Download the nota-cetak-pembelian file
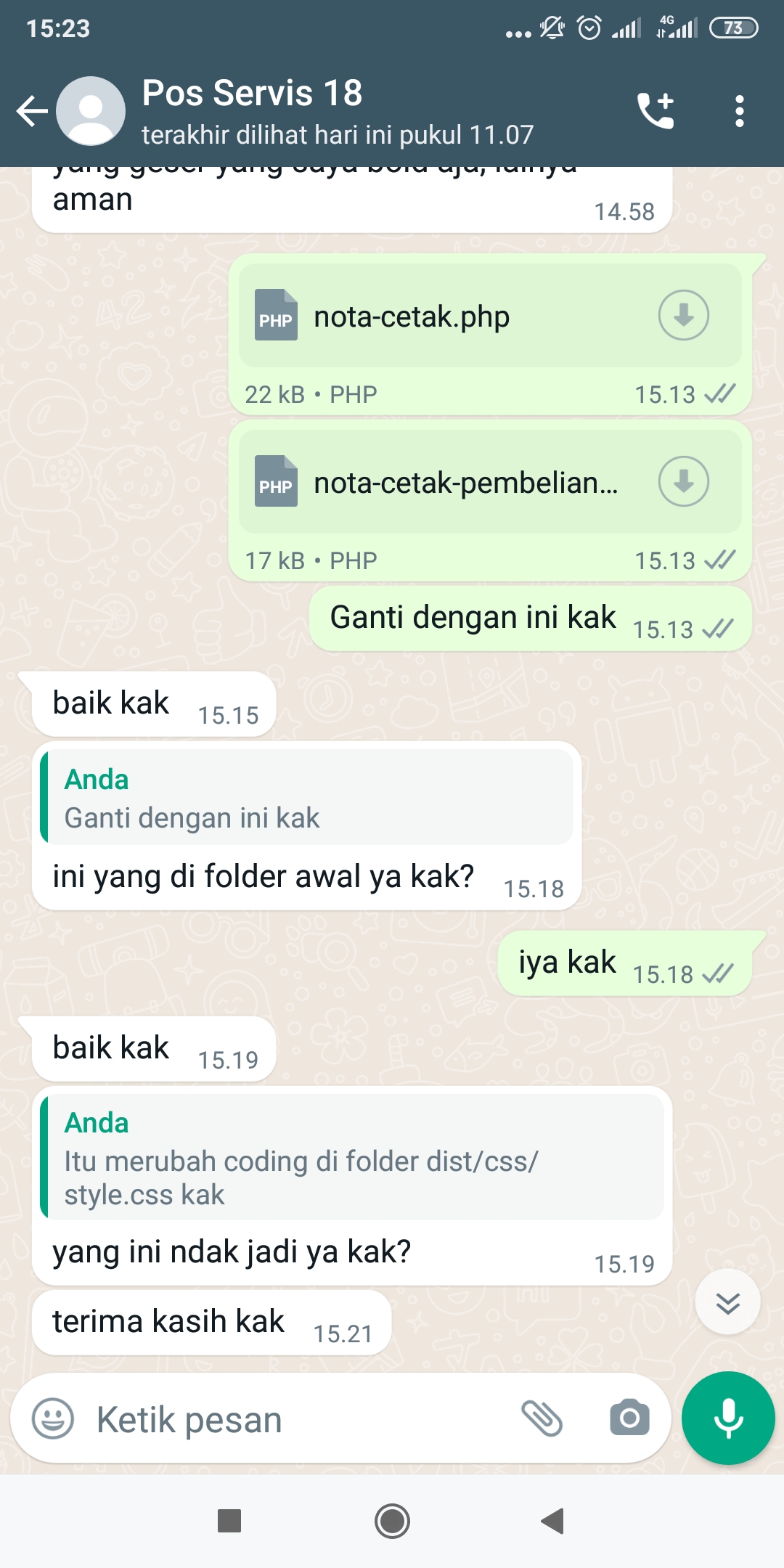The height and width of the screenshot is (1568, 784). 683,481
